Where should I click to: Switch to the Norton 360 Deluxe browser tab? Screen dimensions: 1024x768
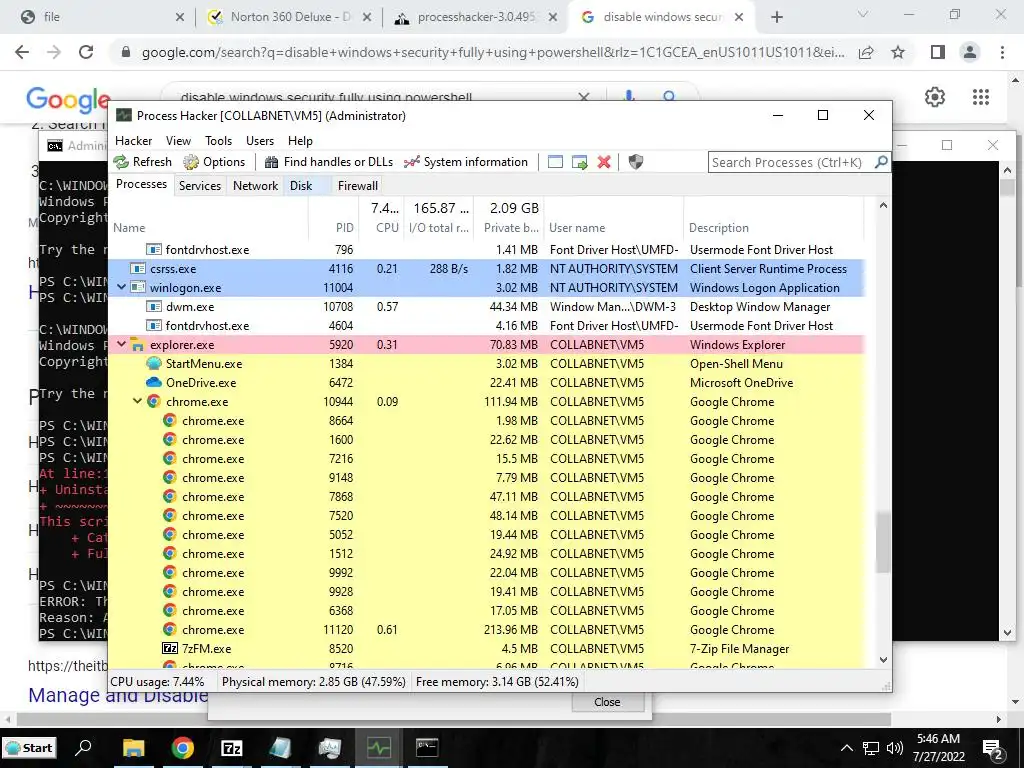coord(289,17)
